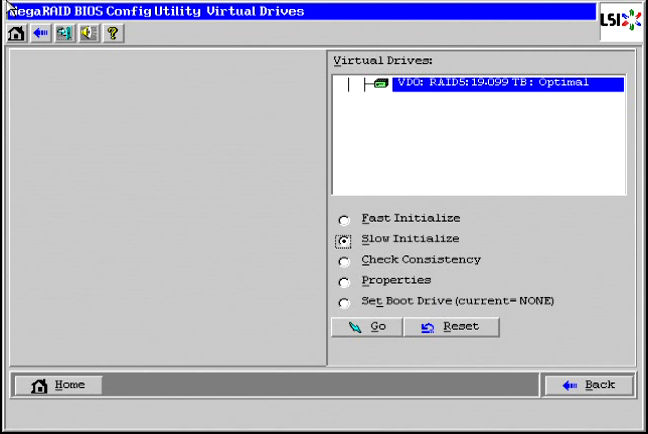Click the Home button at bottom left
Viewport: 648px width, 434px height.
point(58,385)
